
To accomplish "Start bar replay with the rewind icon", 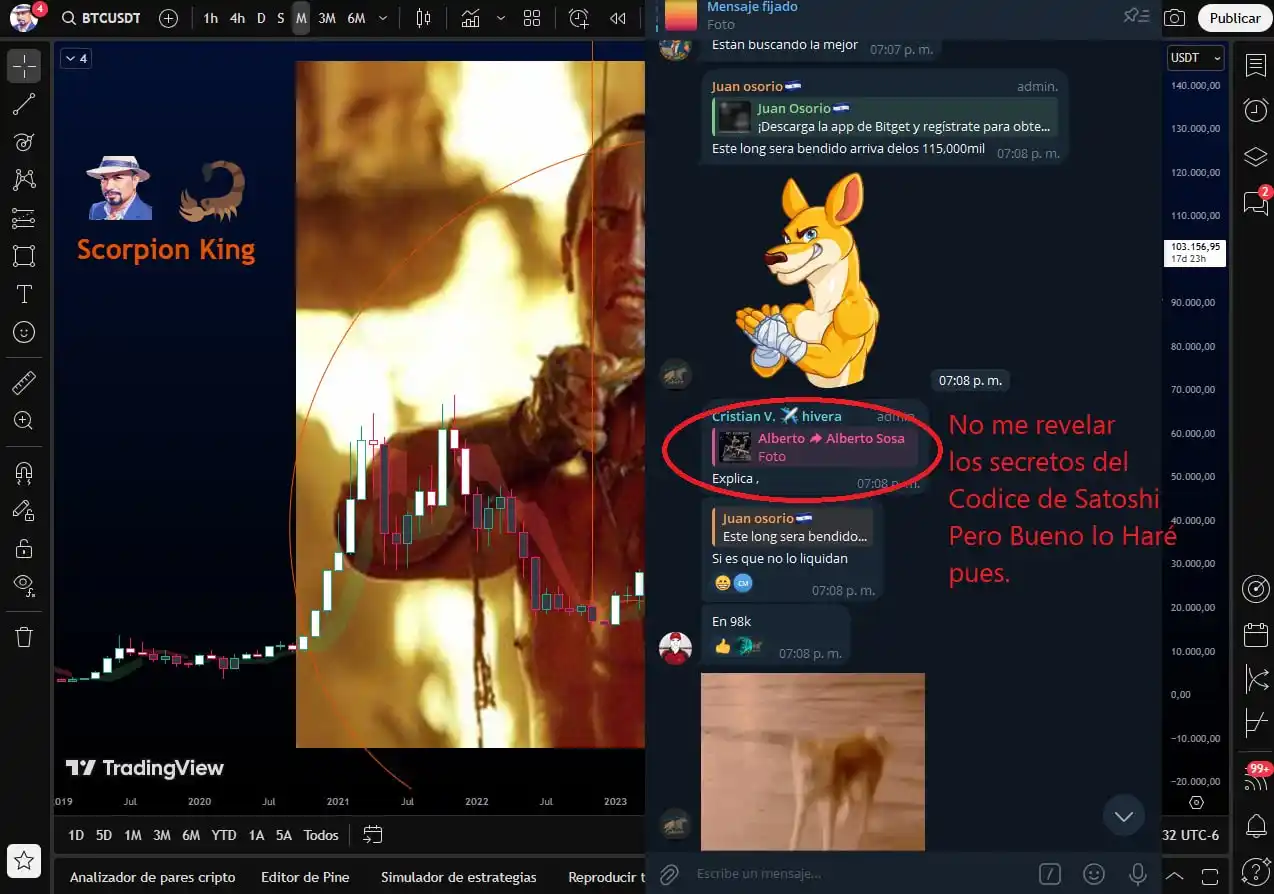I will pyautogui.click(x=618, y=18).
